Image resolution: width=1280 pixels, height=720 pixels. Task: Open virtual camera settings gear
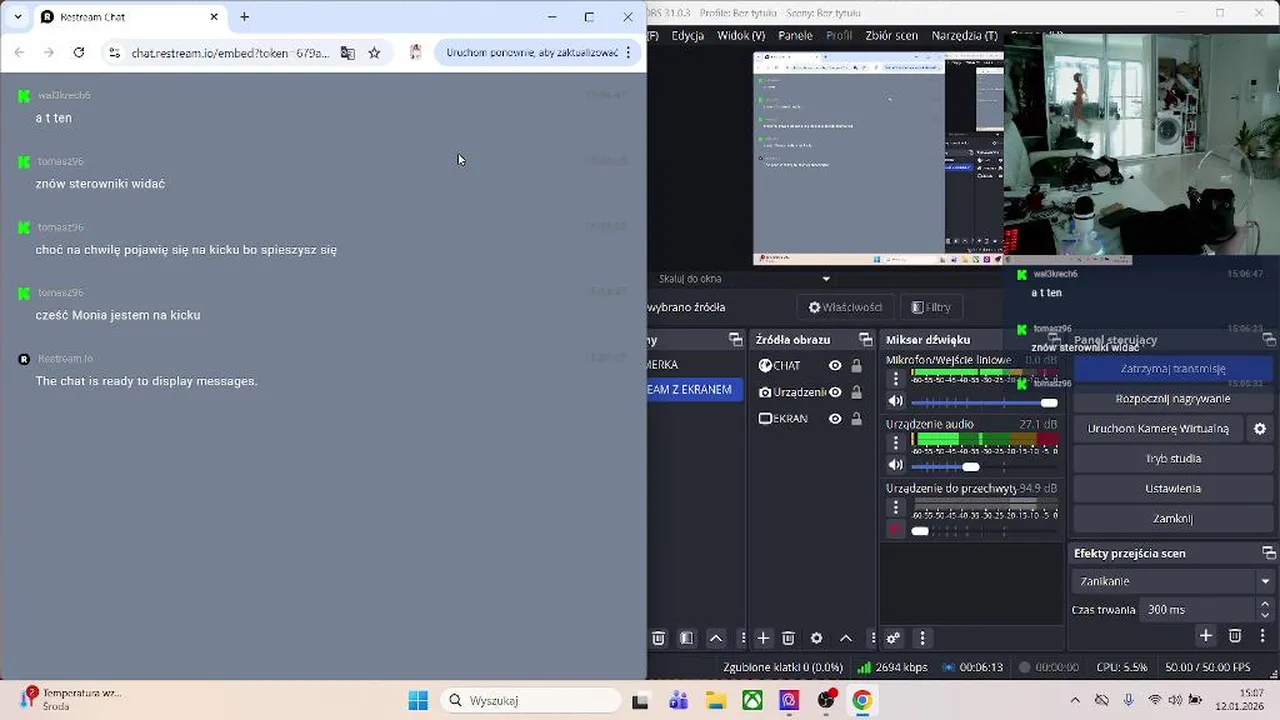1260,429
